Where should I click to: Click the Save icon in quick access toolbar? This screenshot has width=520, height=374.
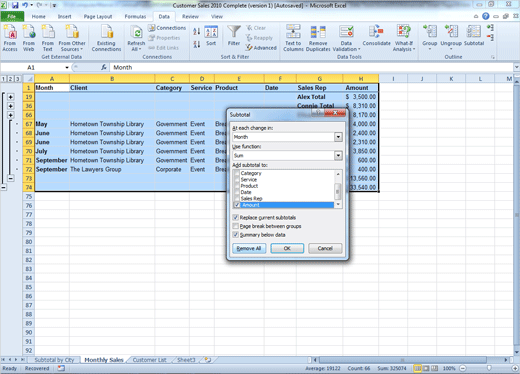[15, 5]
